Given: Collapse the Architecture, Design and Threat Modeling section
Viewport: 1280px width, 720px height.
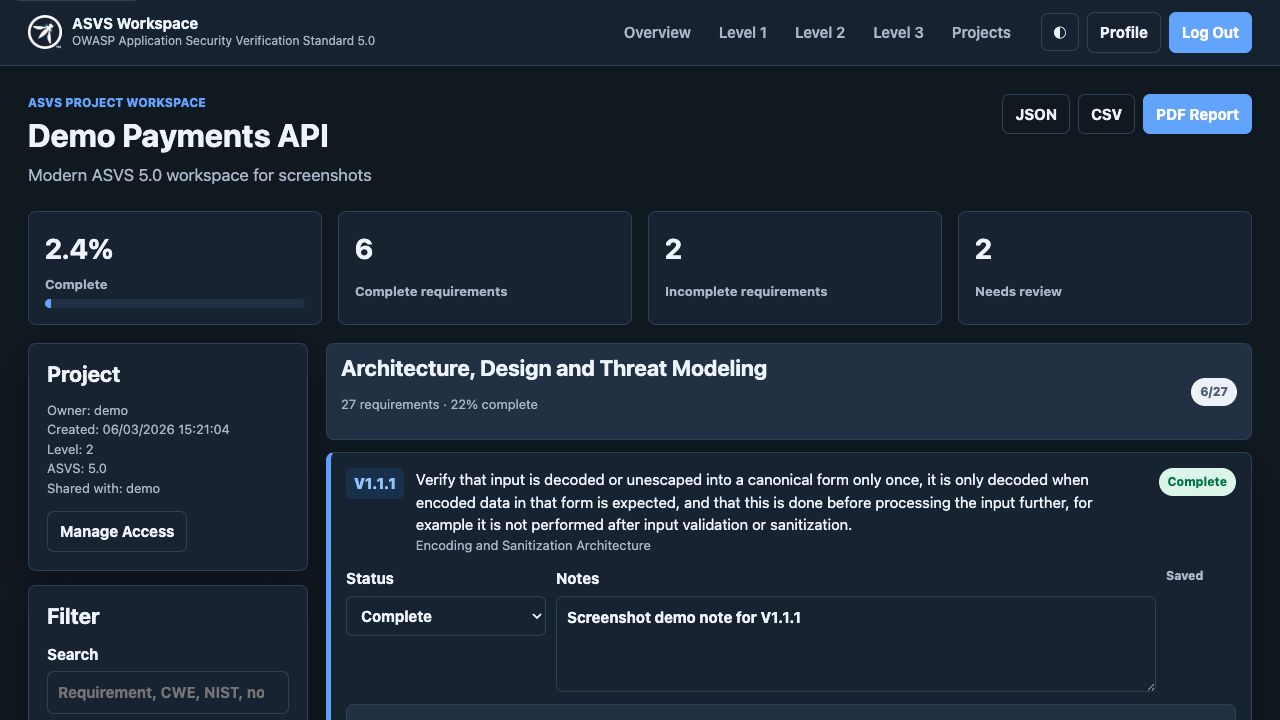Looking at the screenshot, I should click(x=788, y=391).
